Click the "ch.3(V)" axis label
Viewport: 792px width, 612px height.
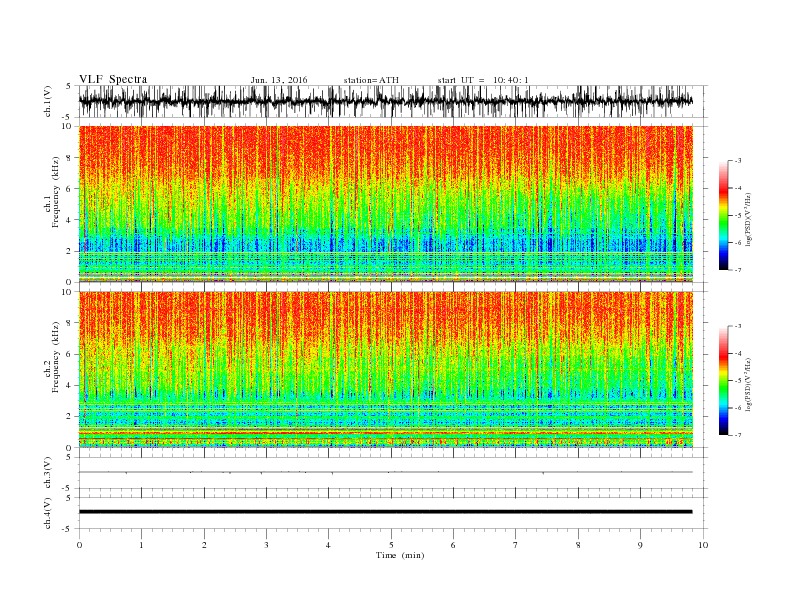48,473
